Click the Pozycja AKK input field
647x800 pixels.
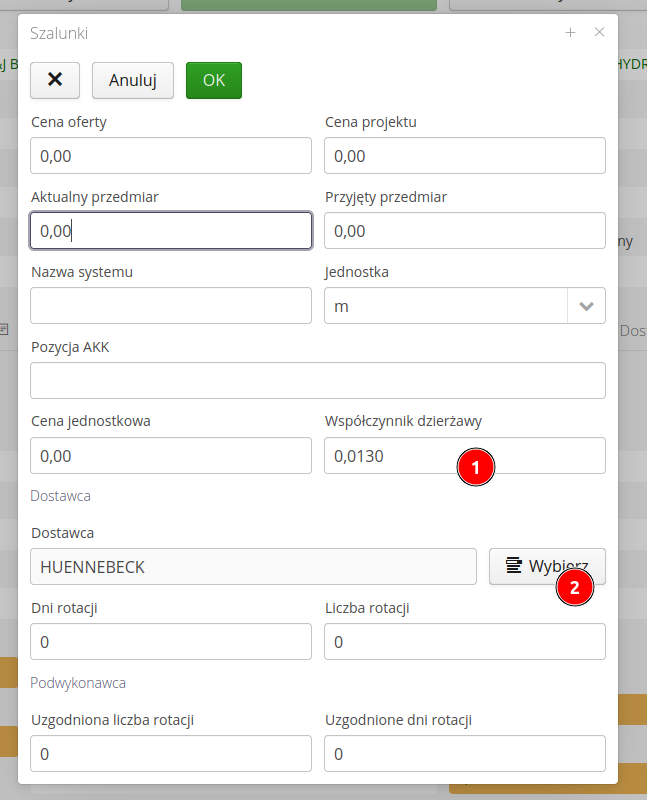tap(318, 381)
